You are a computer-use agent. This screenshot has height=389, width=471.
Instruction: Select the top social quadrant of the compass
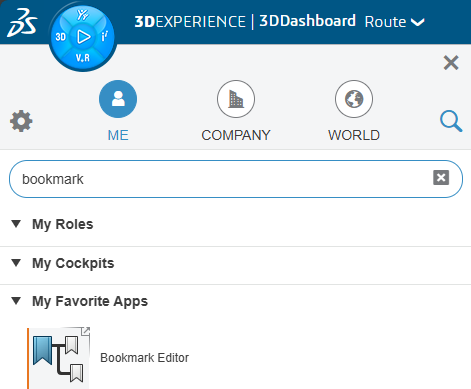tap(82, 15)
